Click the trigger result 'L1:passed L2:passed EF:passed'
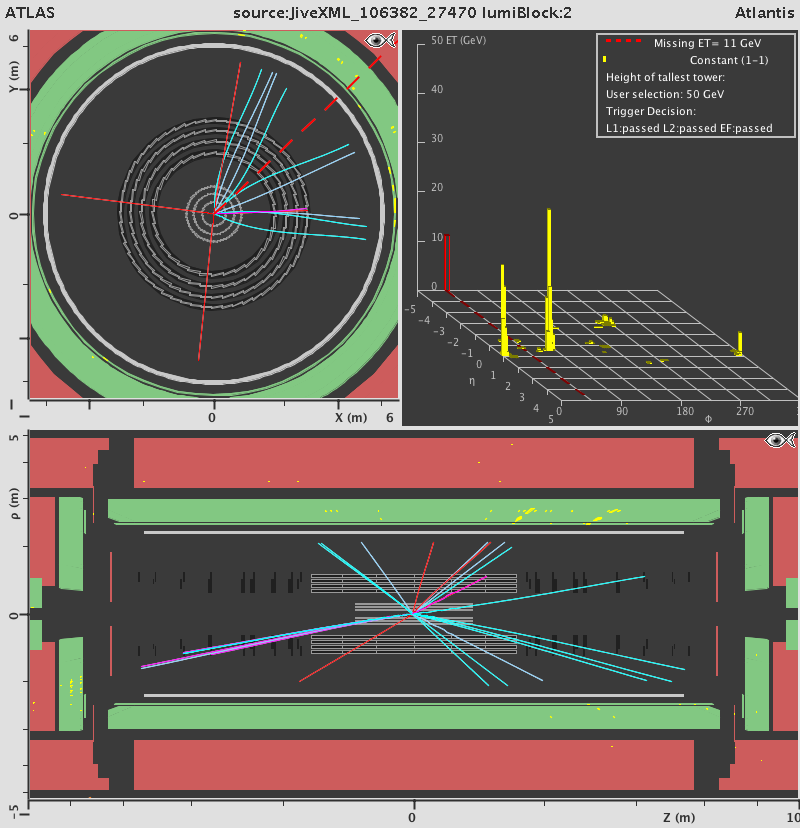Screen dimensions: 800x828 coord(689,128)
